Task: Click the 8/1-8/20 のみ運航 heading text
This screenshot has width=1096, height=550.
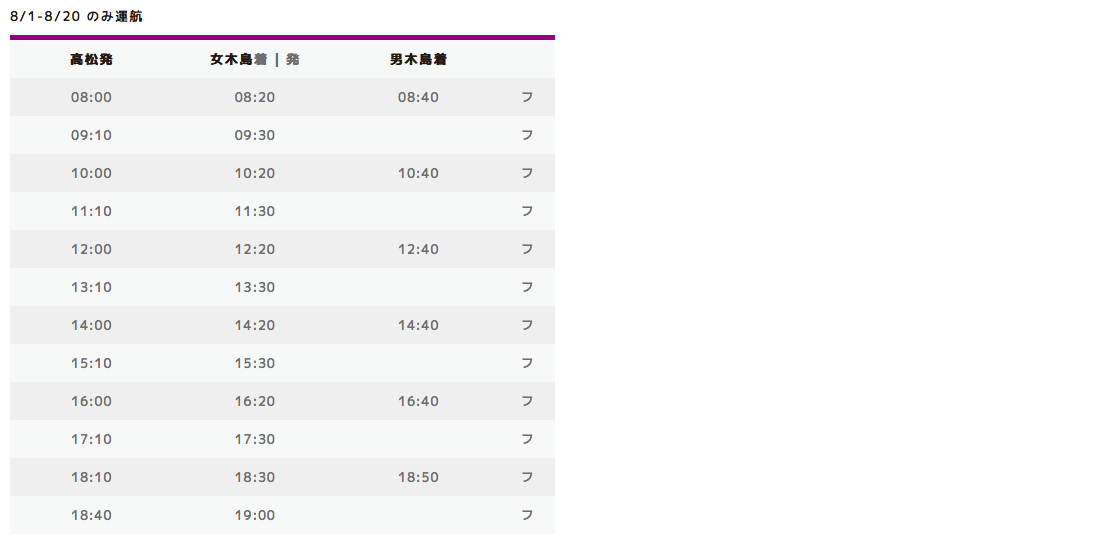Action: pyautogui.click(x=76, y=16)
